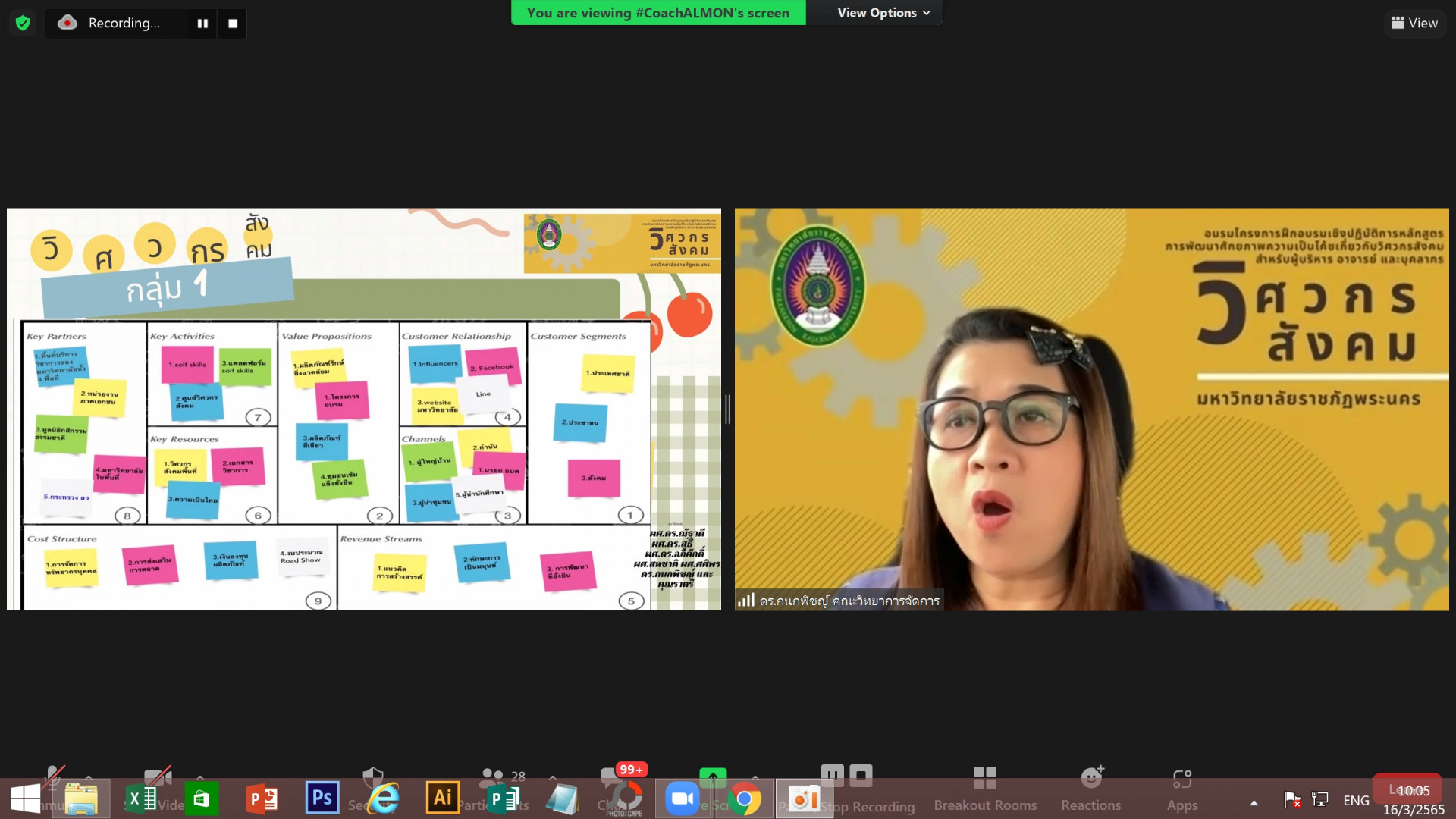Open Participants panel showing 28
Screen dimensions: 1456x819
pyautogui.click(x=502, y=777)
